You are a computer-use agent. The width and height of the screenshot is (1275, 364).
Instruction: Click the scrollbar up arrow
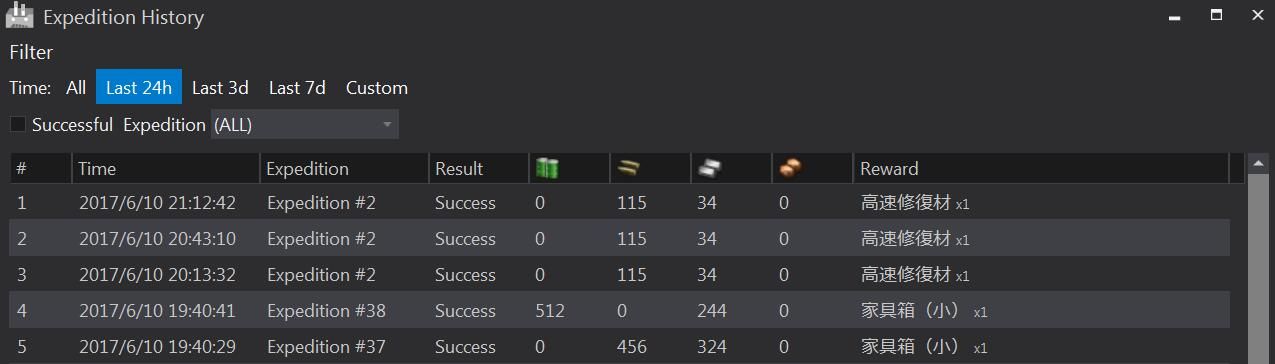[1259, 163]
